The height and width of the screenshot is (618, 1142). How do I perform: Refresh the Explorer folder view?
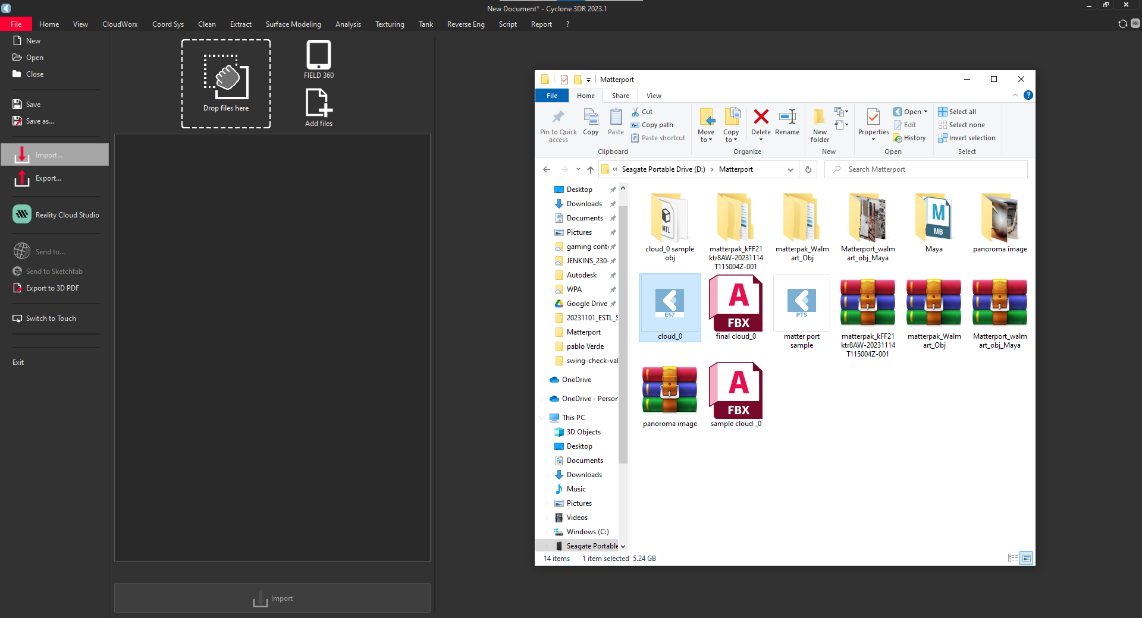pyautogui.click(x=808, y=169)
